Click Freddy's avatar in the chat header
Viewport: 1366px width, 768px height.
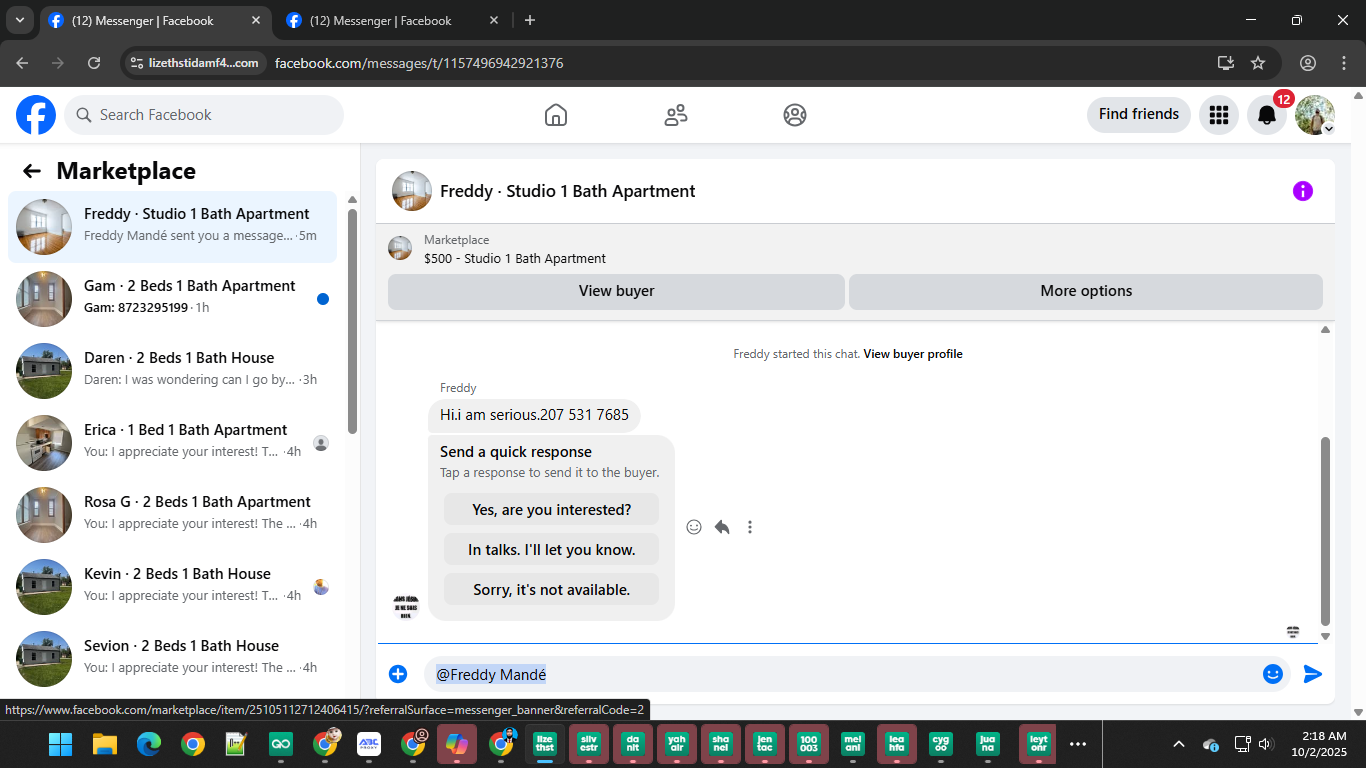click(x=412, y=191)
